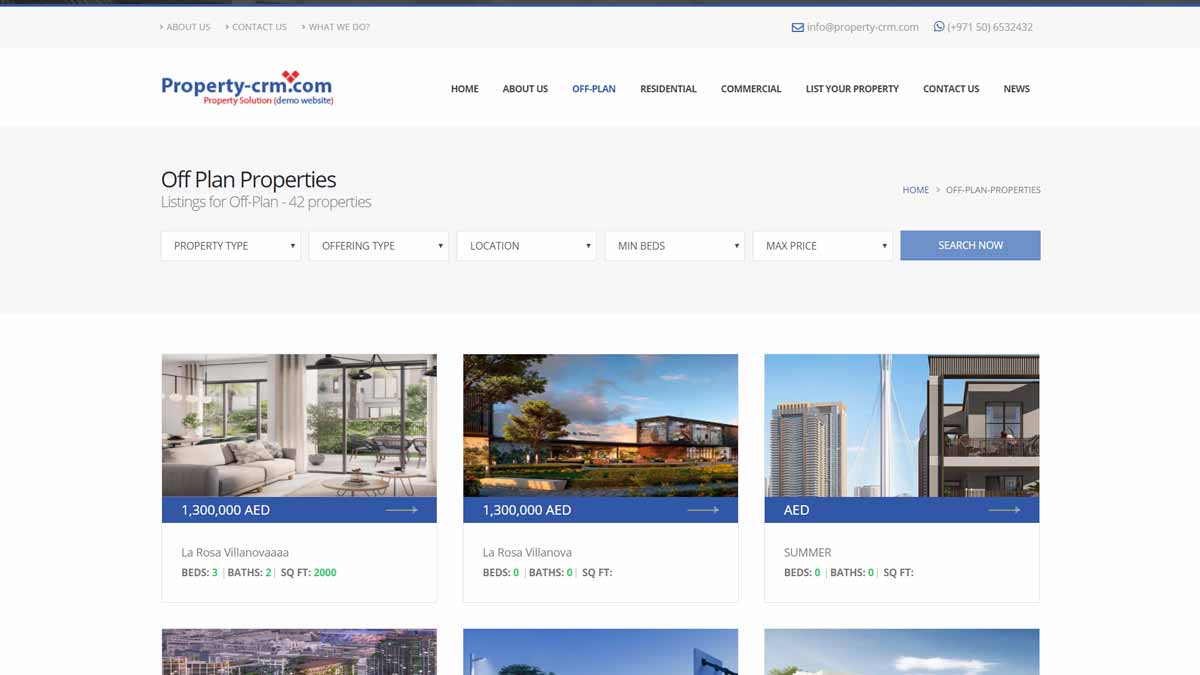The image size is (1200, 675).
Task: Open CONTACT US in main navigation
Action: tap(951, 89)
